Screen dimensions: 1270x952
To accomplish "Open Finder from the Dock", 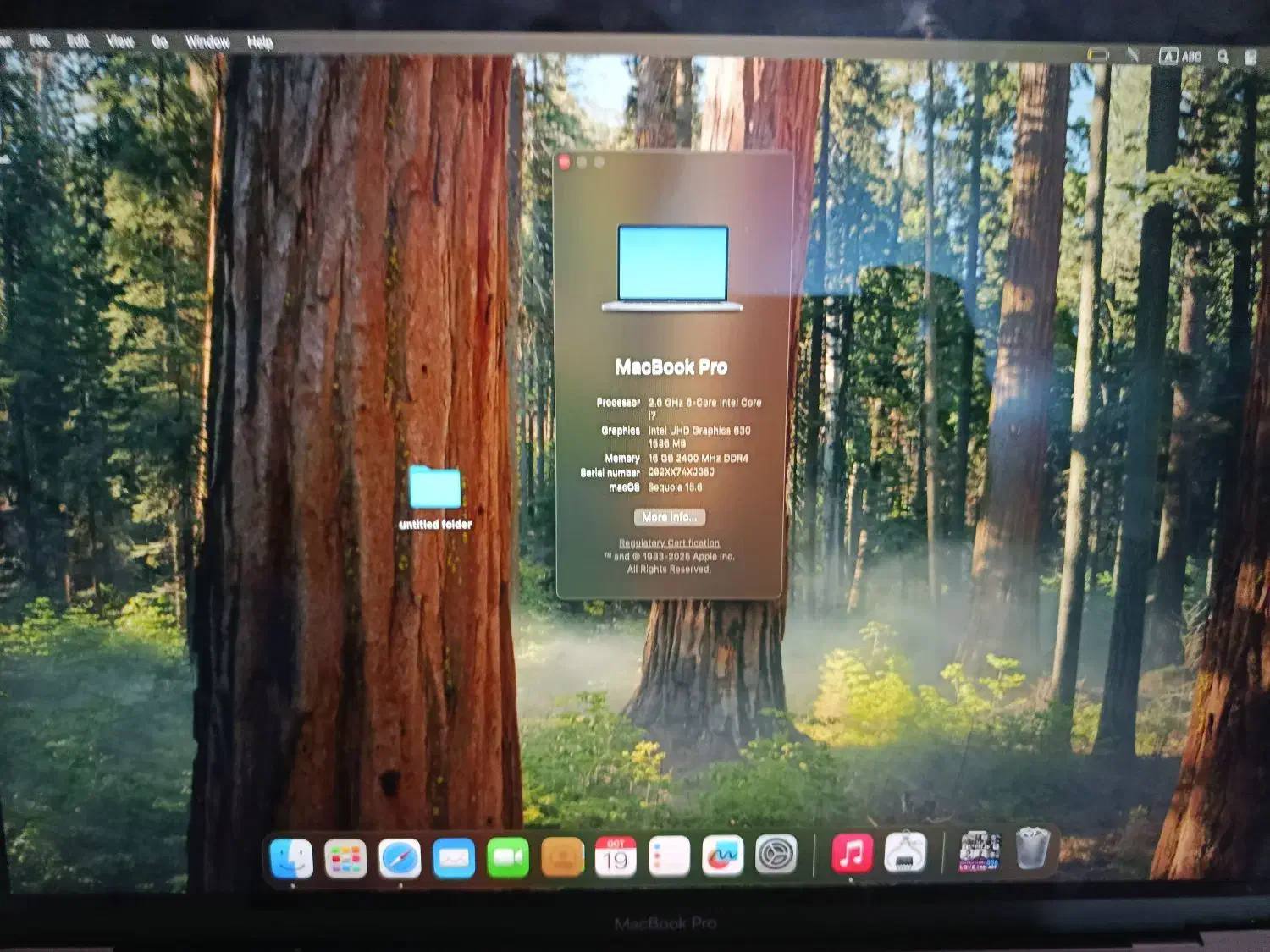I will 291,859.
